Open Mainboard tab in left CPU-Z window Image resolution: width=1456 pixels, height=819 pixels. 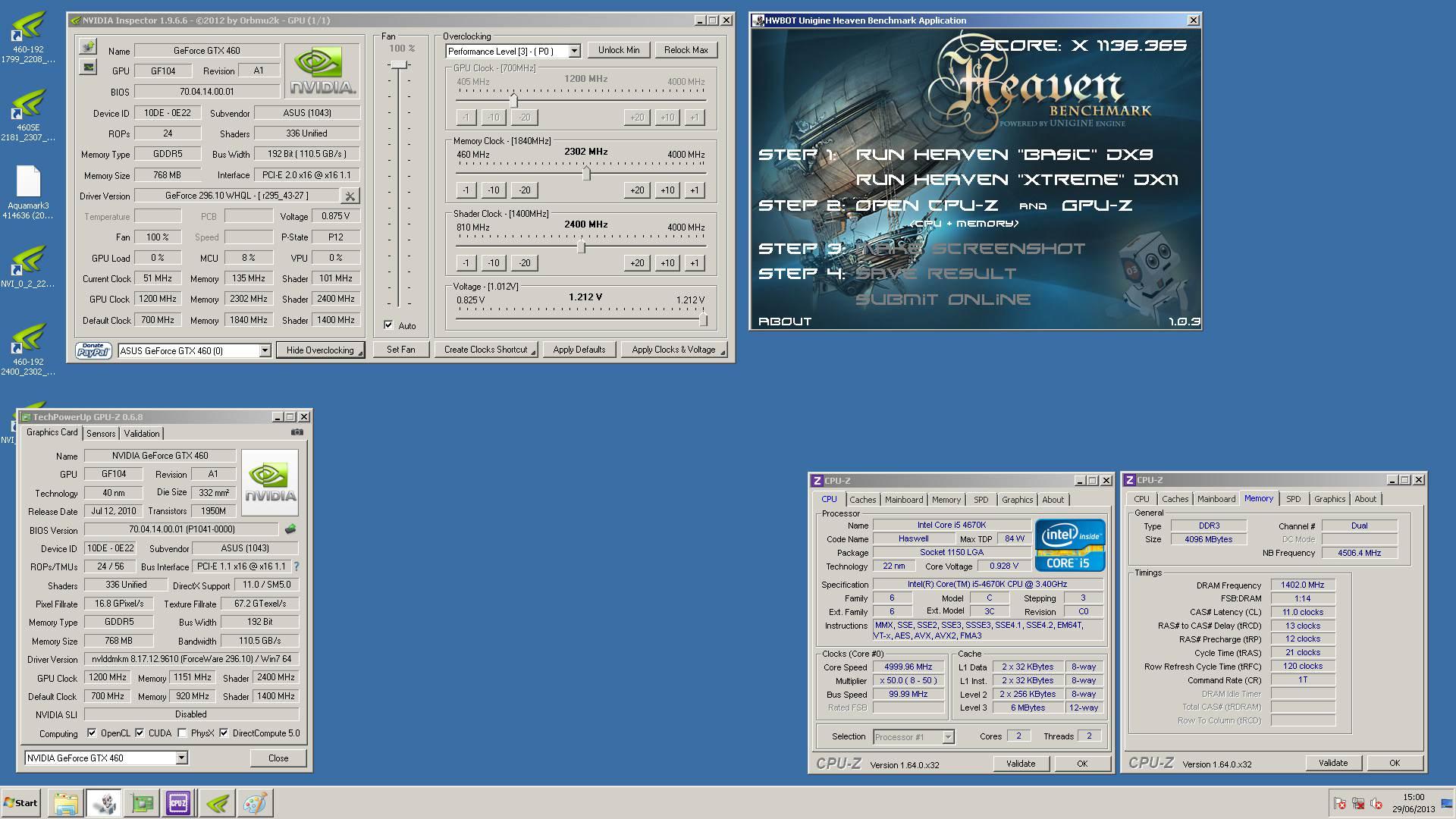[904, 500]
